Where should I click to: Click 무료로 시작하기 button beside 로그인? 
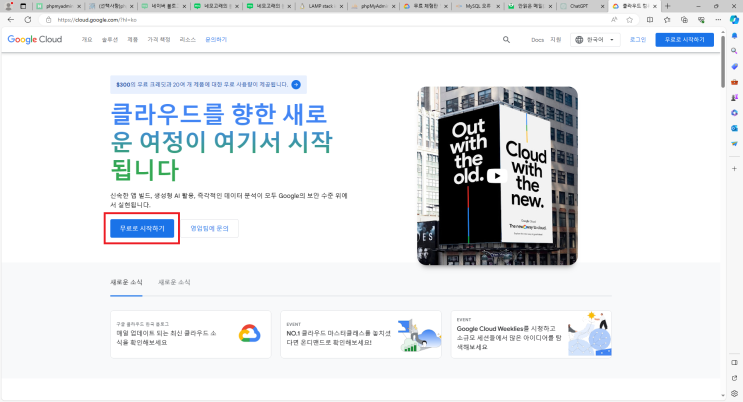(684, 40)
